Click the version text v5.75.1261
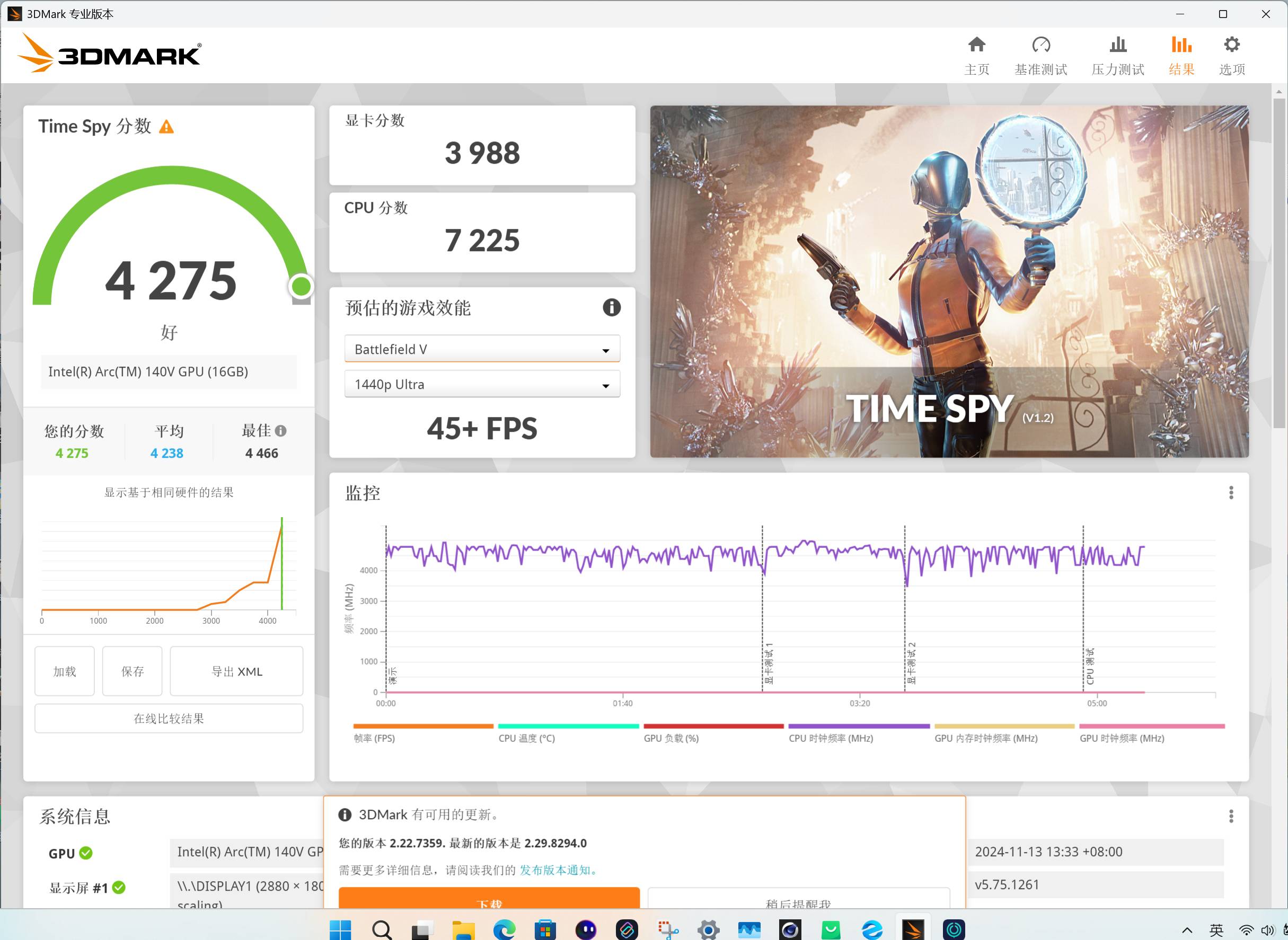Image resolution: width=1288 pixels, height=940 pixels. pyautogui.click(x=1007, y=885)
